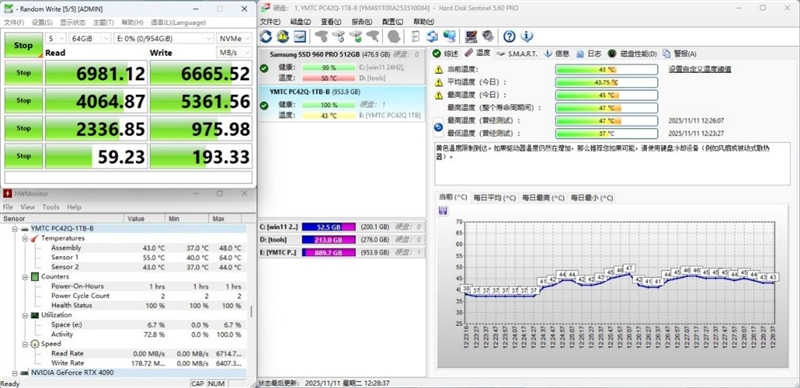Open the question mark help icon
Image resolution: width=800 pixels, height=388 pixels.
509,36
